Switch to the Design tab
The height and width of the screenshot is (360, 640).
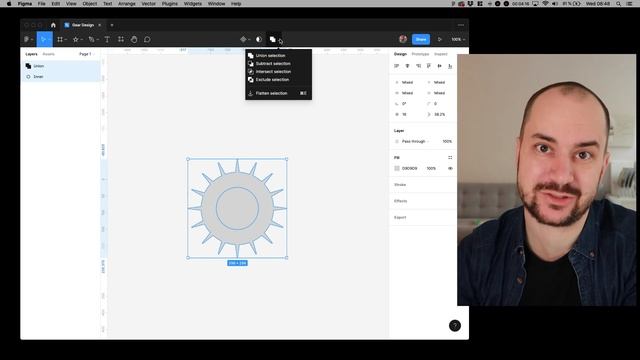400,54
